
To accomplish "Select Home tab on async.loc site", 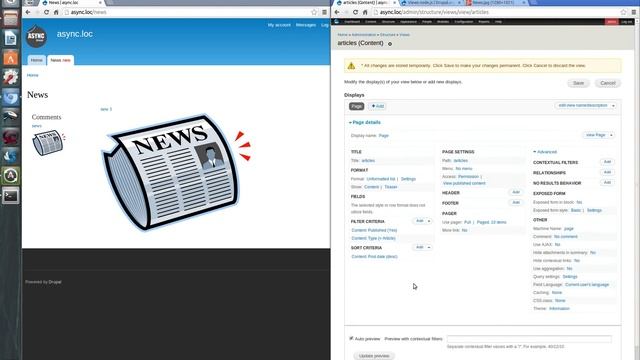I will click(x=36, y=60).
